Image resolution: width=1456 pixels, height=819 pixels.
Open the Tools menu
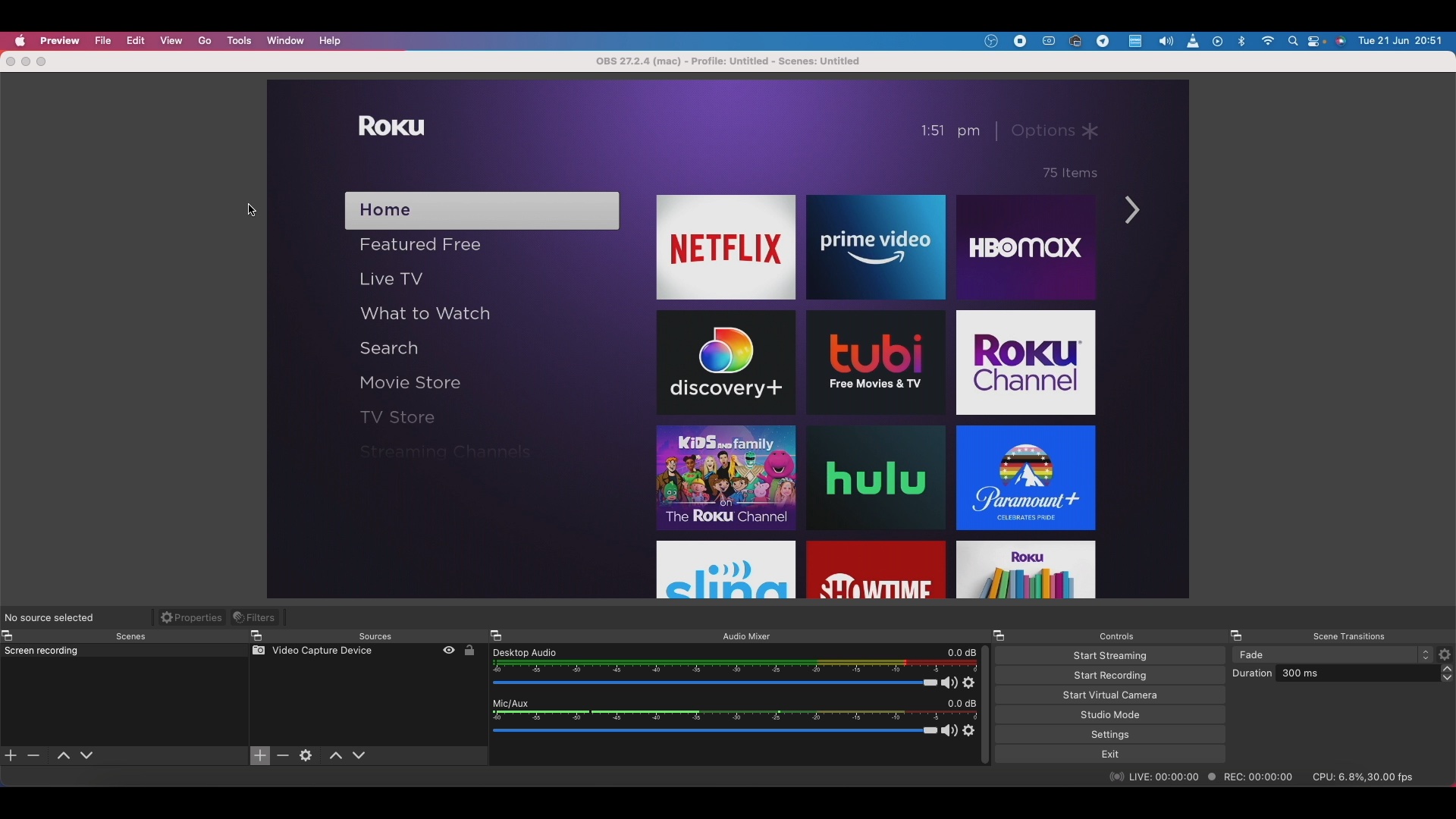pos(240,41)
